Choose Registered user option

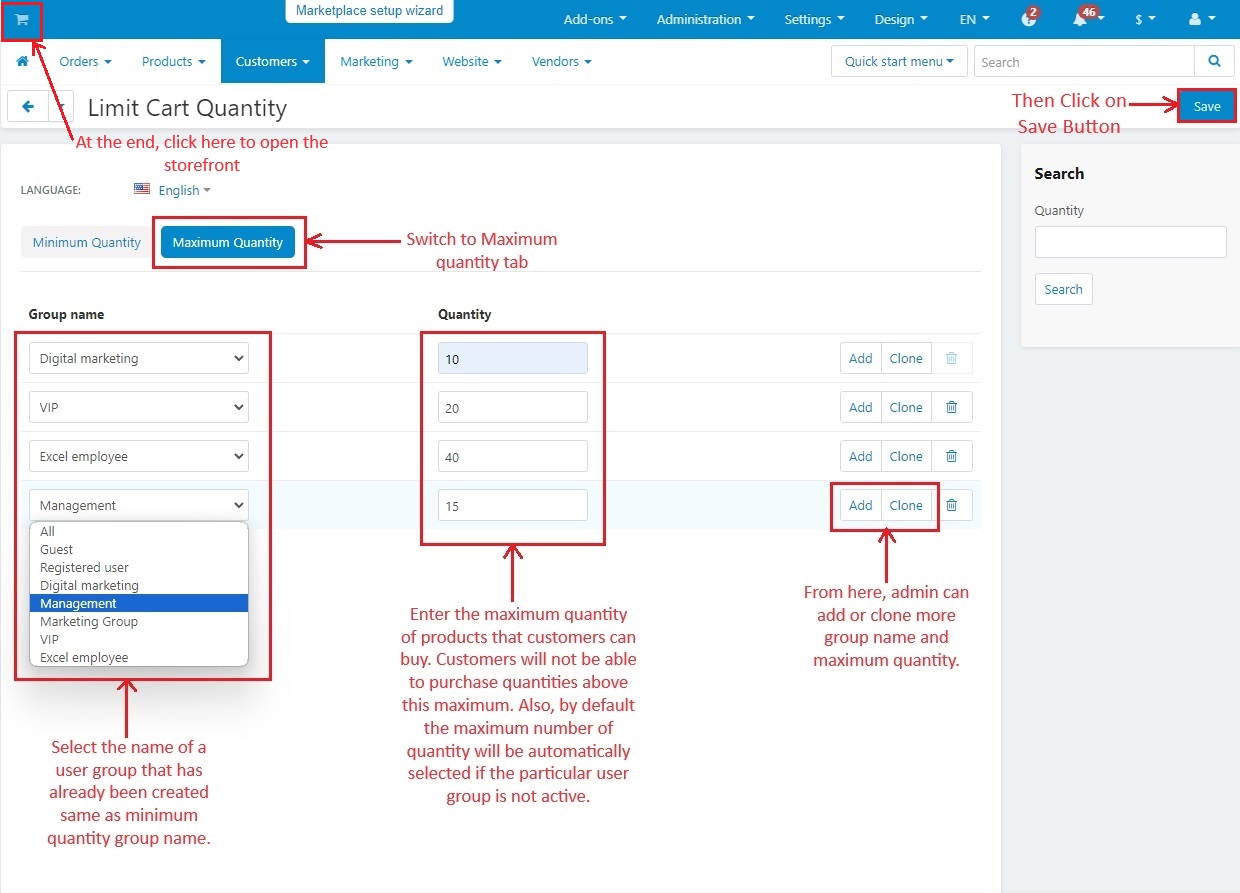[139, 567]
